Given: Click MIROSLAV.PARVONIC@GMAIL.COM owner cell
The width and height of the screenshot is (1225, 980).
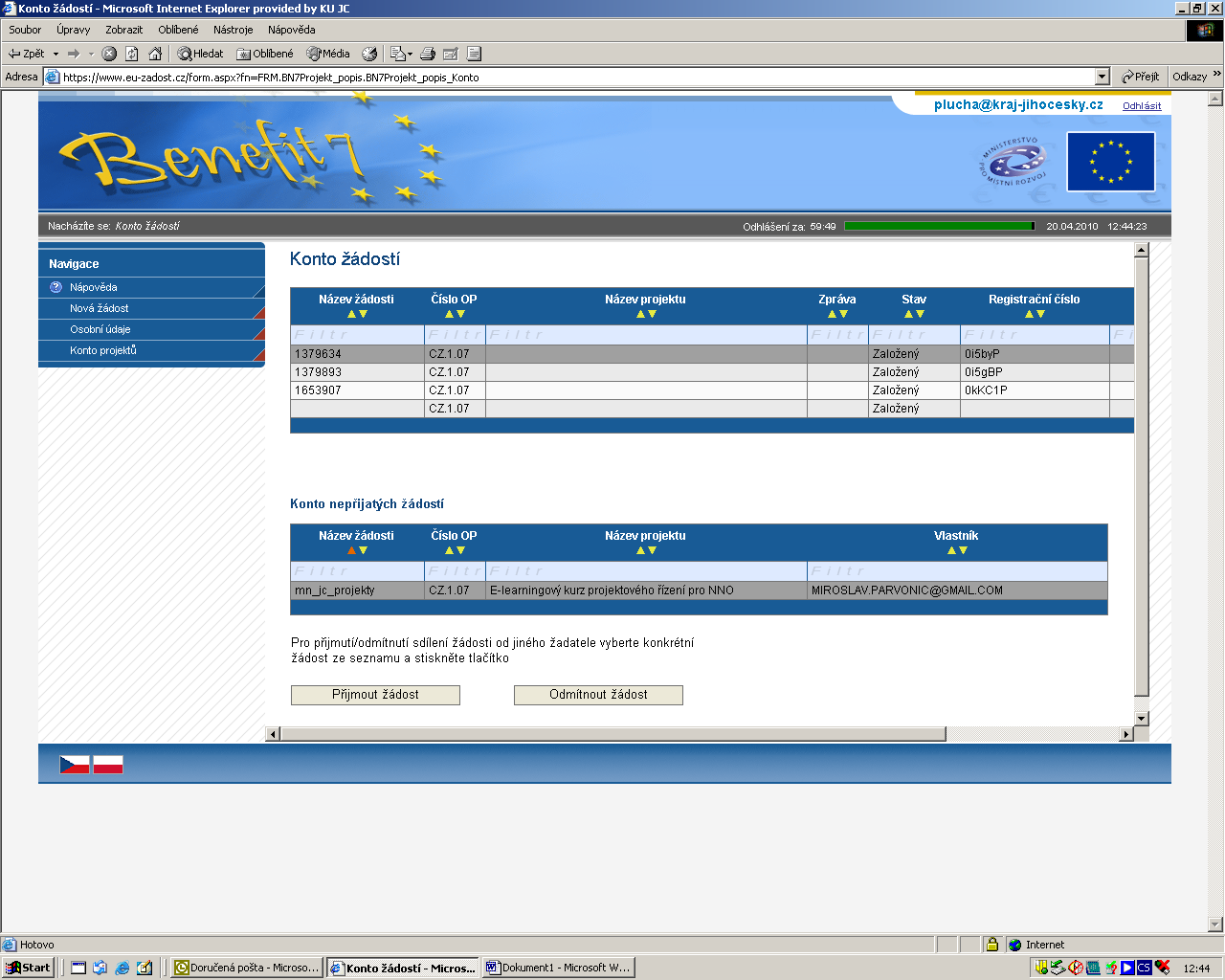Looking at the screenshot, I should pyautogui.click(x=957, y=590).
